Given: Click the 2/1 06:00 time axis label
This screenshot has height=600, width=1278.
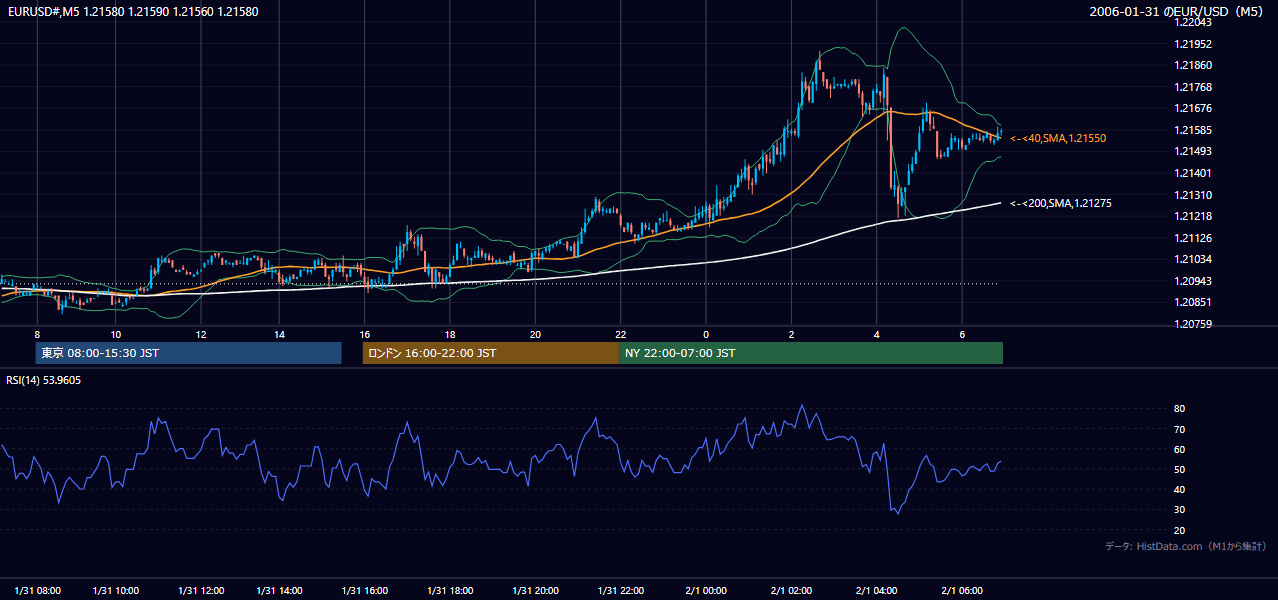Looking at the screenshot, I should click(962, 590).
